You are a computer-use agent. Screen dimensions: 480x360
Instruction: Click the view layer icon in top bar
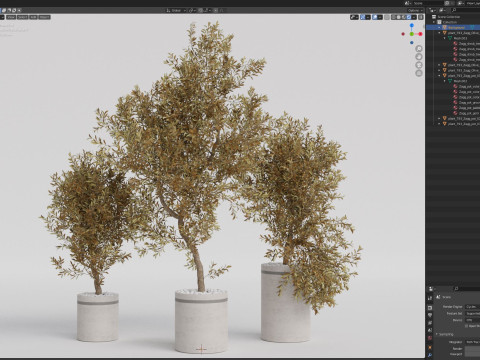point(460,3)
